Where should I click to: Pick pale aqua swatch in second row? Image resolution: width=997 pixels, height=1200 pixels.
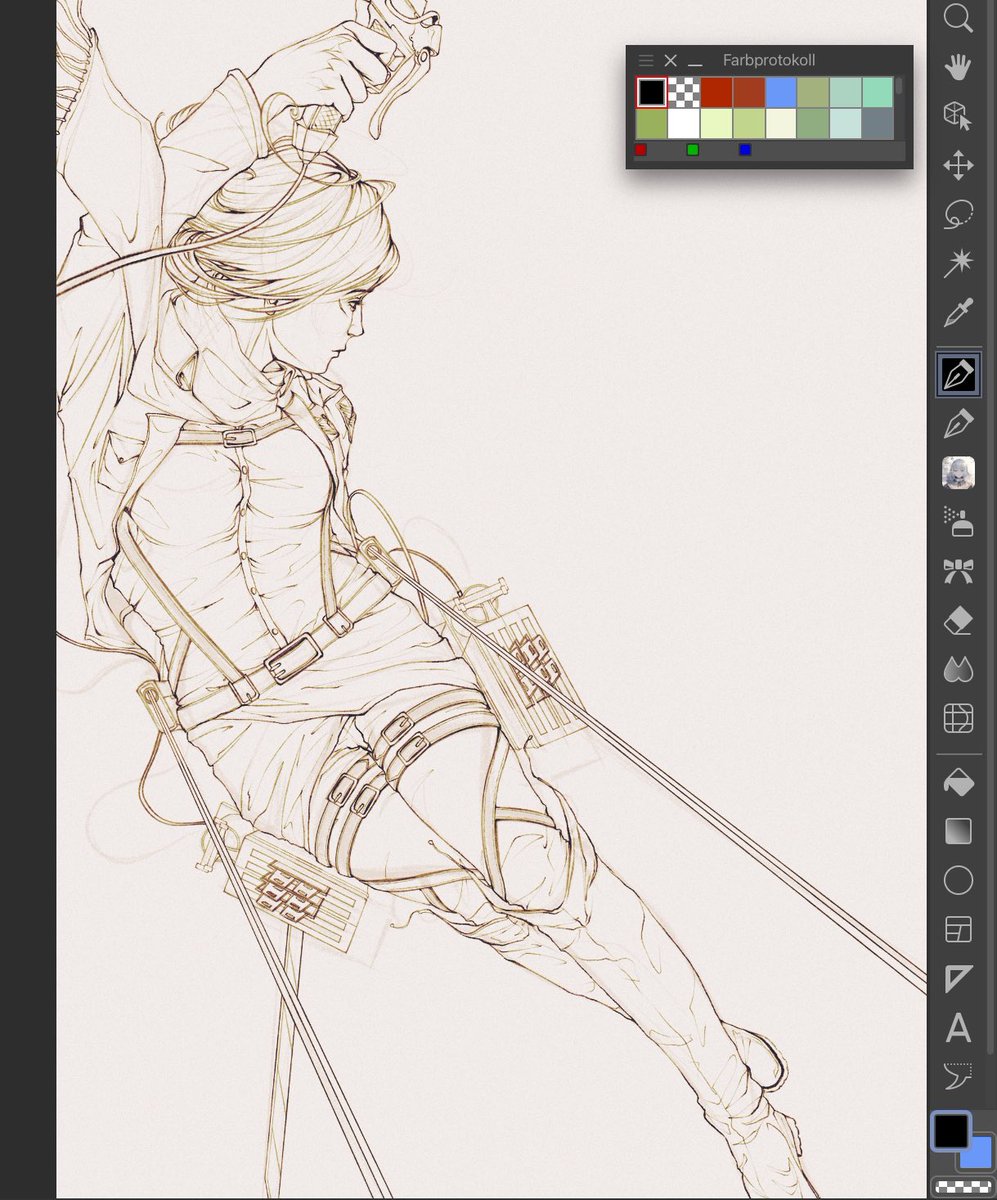tap(845, 124)
